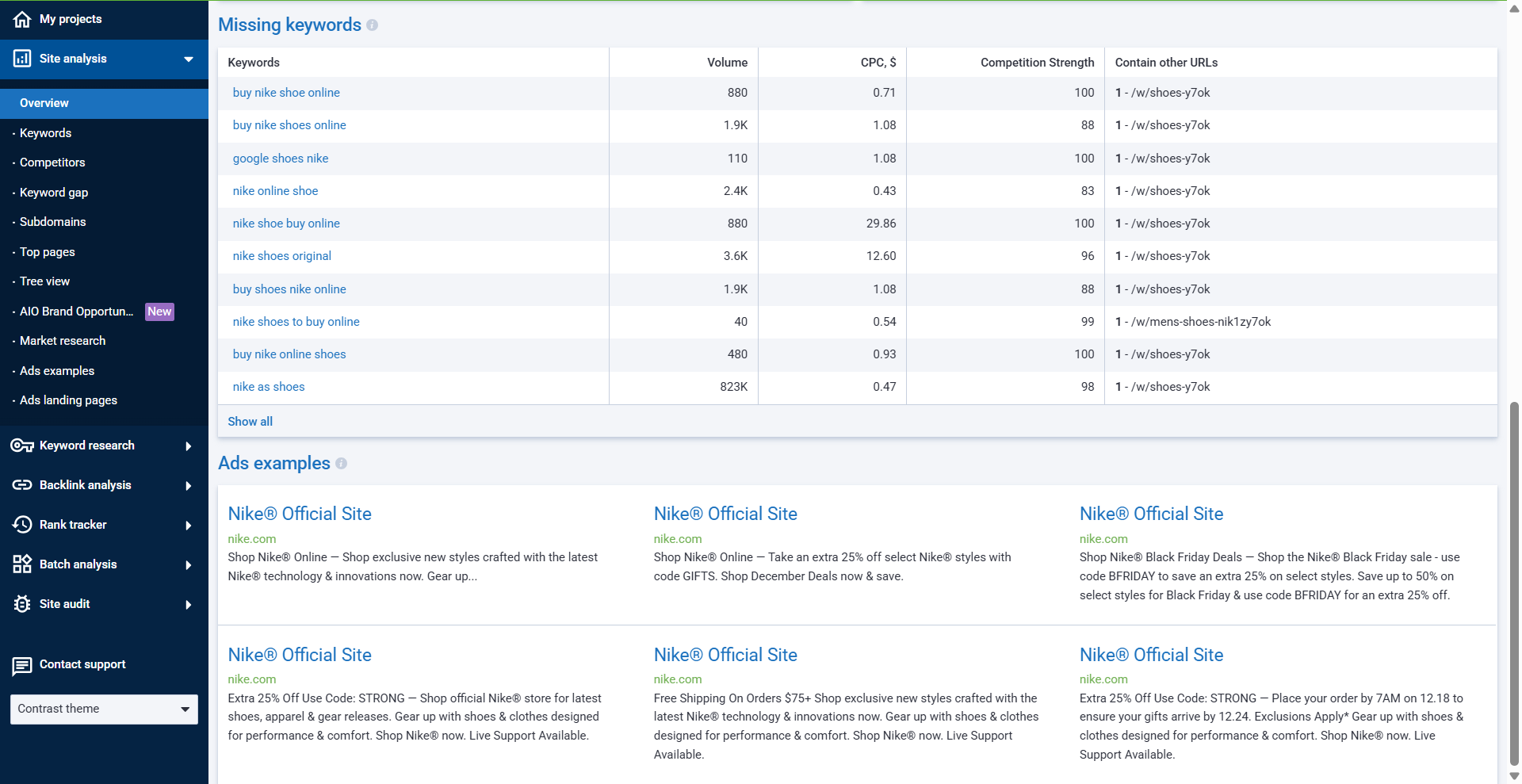Viewport: 1522px width, 784px height.
Task: Click the Batch analysis grid icon
Action: point(22,564)
